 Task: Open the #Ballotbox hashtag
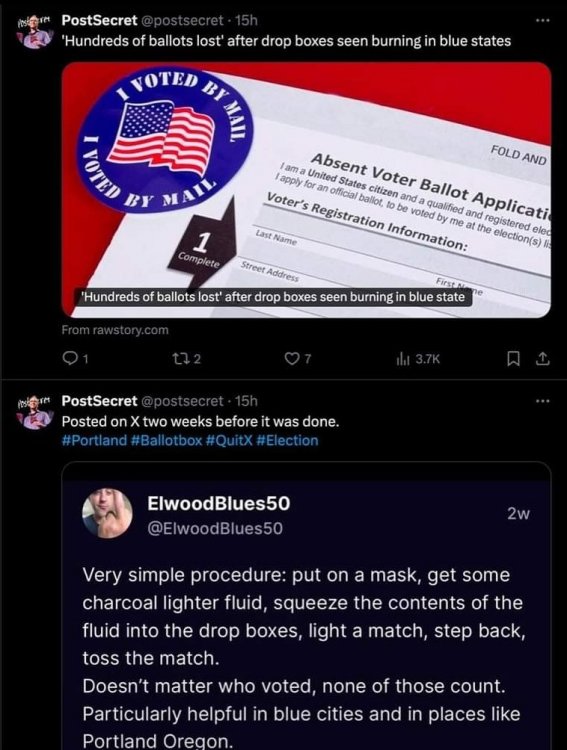(x=166, y=440)
